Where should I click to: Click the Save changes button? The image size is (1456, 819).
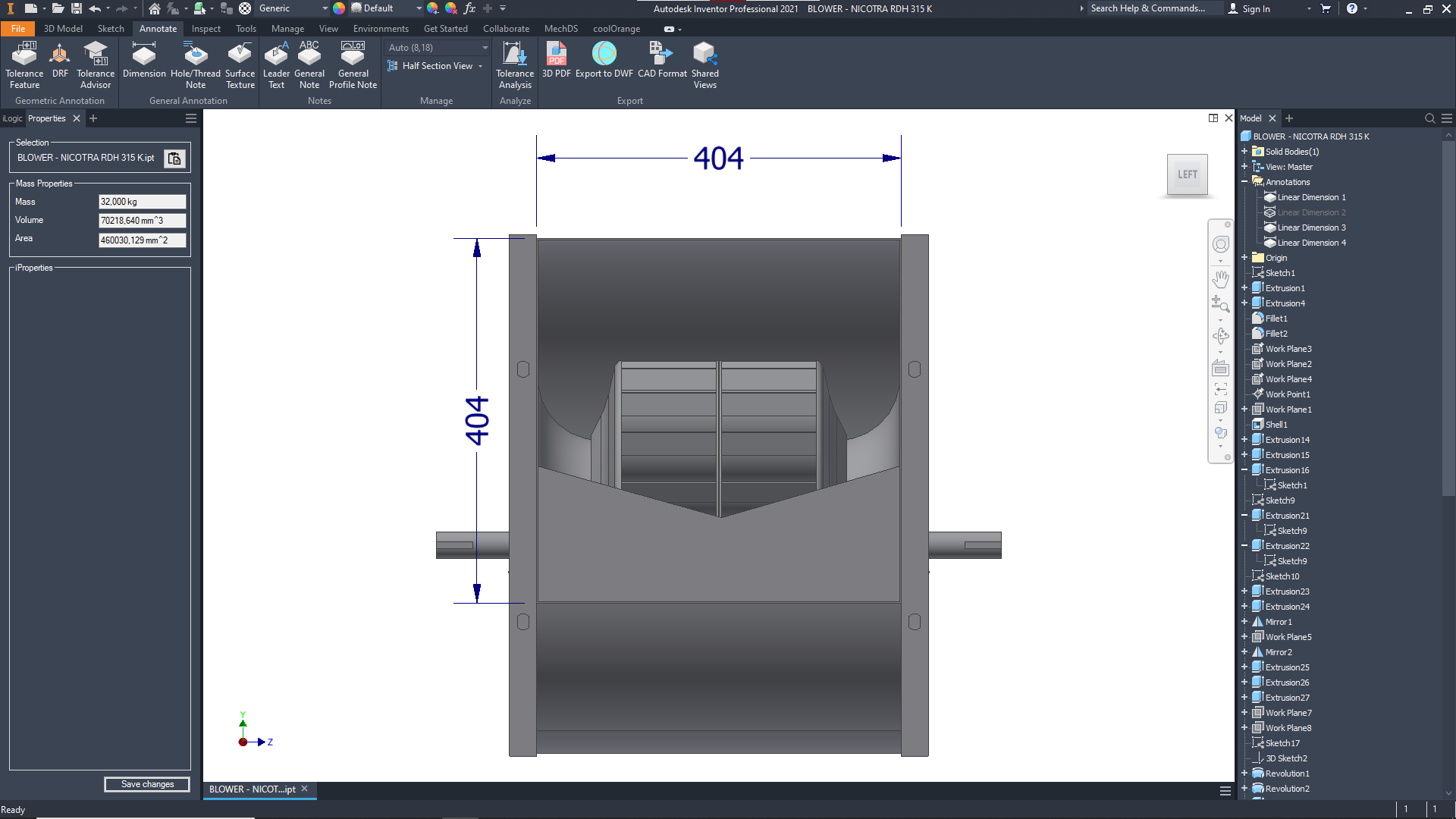coord(147,784)
